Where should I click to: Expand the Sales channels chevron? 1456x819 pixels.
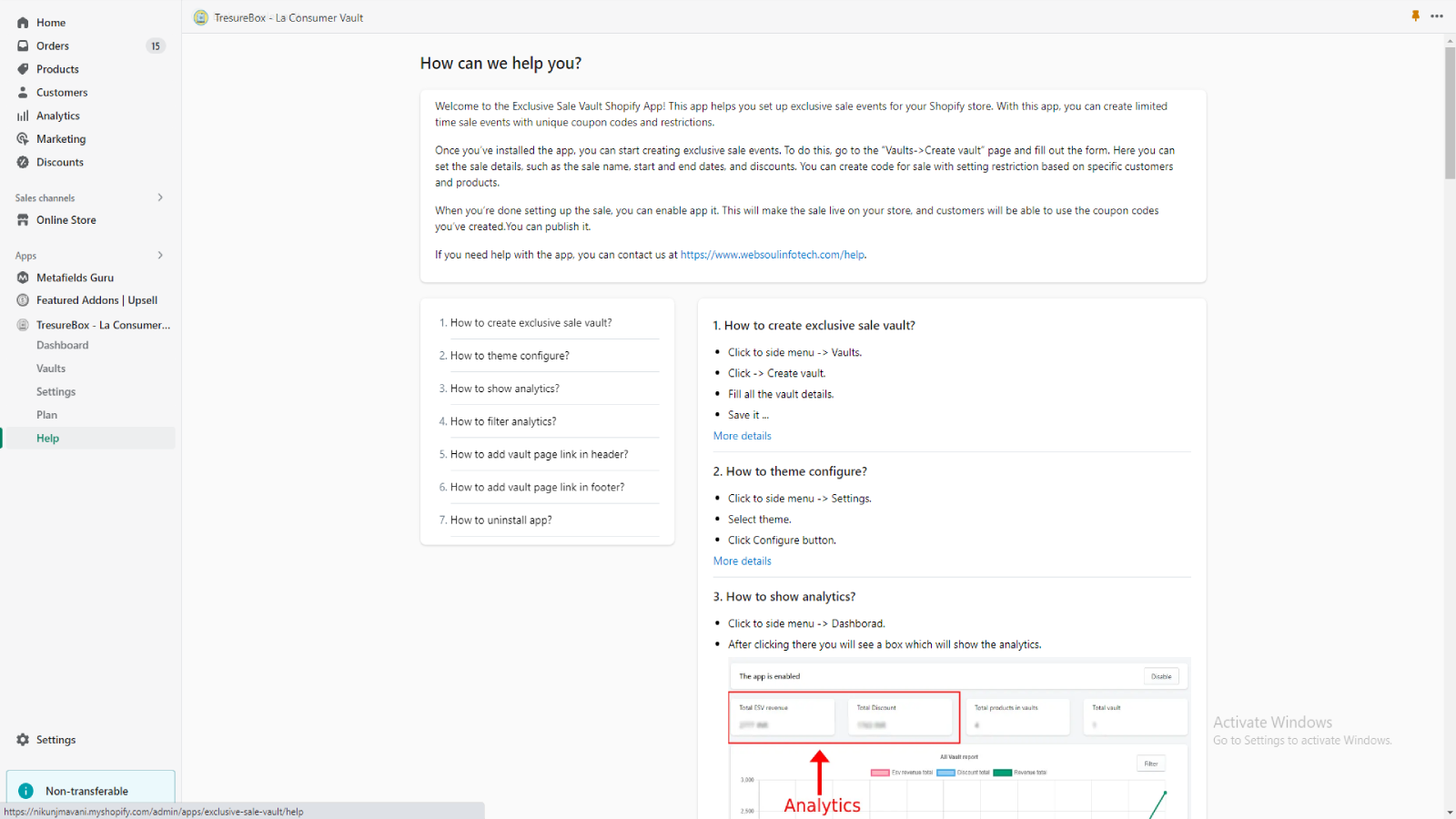click(x=160, y=197)
